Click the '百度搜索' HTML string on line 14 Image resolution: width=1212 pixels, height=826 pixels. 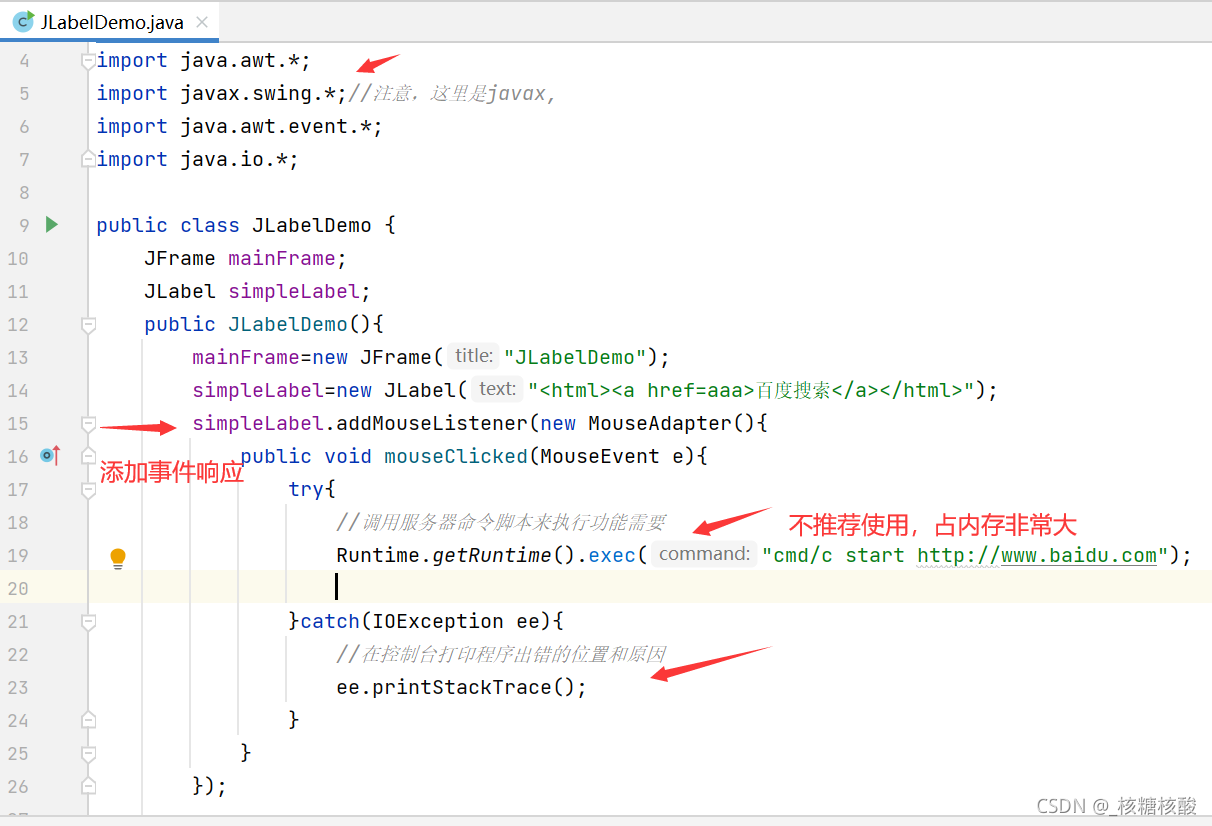point(793,390)
